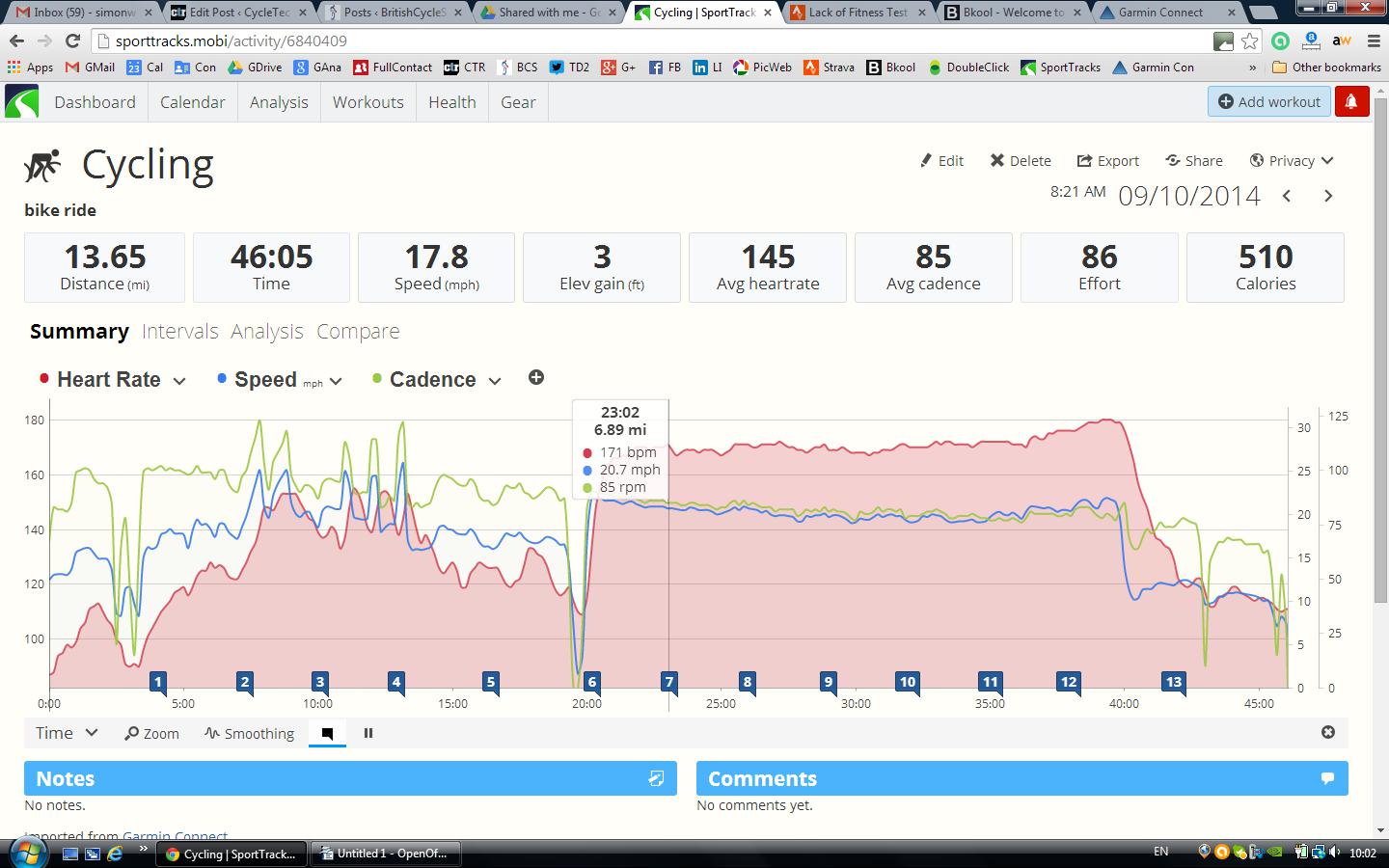The height and width of the screenshot is (868, 1389).
Task: Open the Garmin Connect import link
Action: (x=175, y=835)
